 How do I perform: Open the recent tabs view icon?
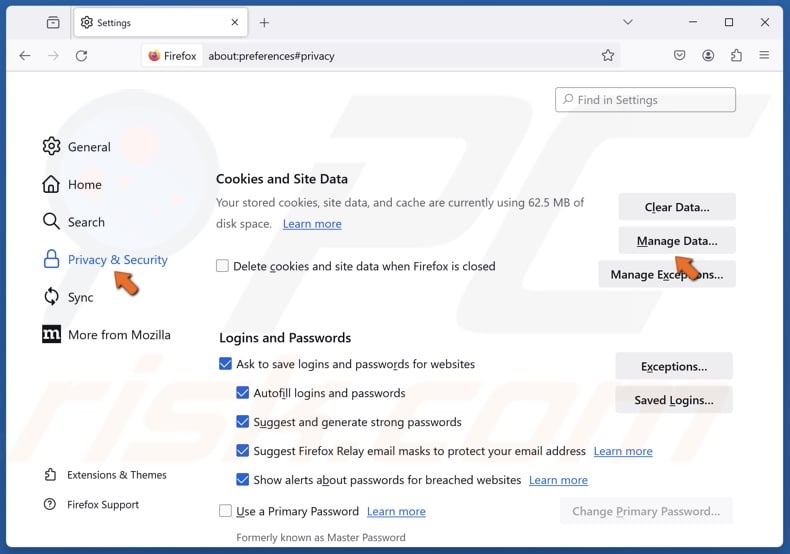pyautogui.click(x=53, y=23)
